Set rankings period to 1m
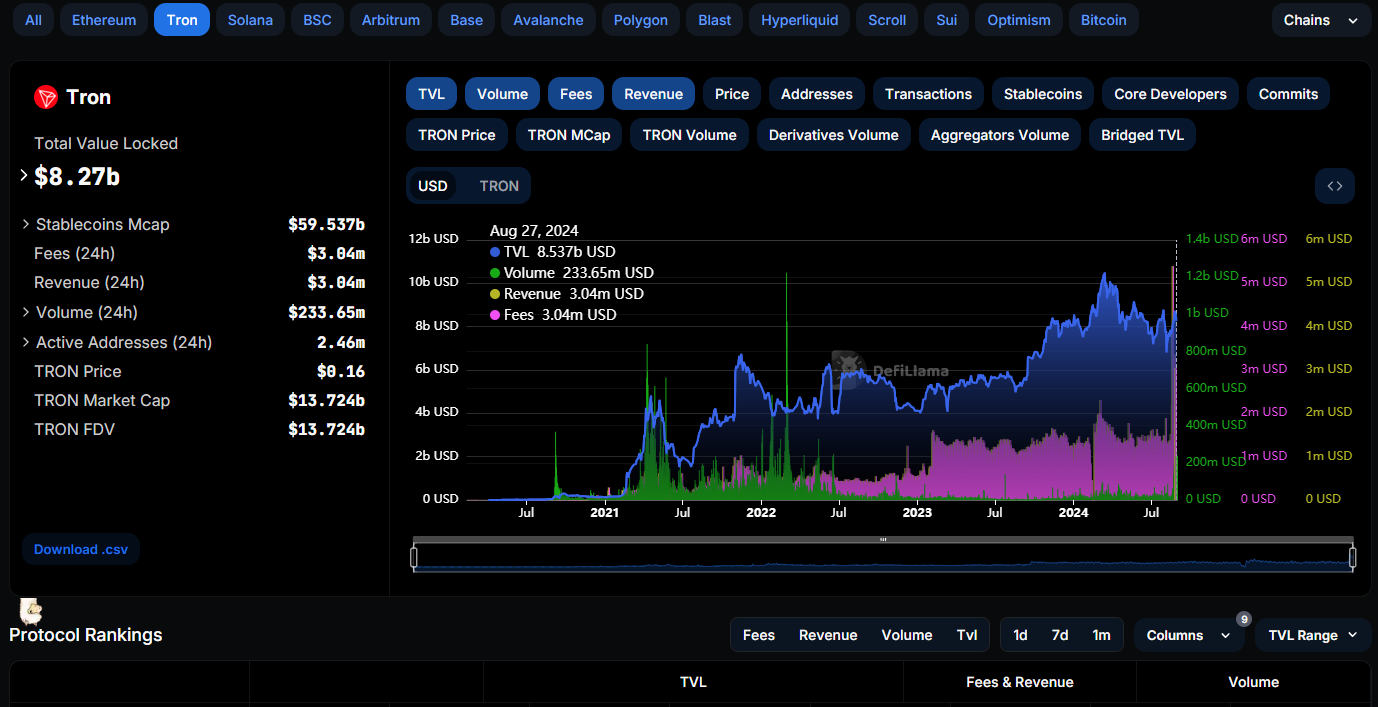Screen dimensions: 1378x707 [x=1101, y=635]
